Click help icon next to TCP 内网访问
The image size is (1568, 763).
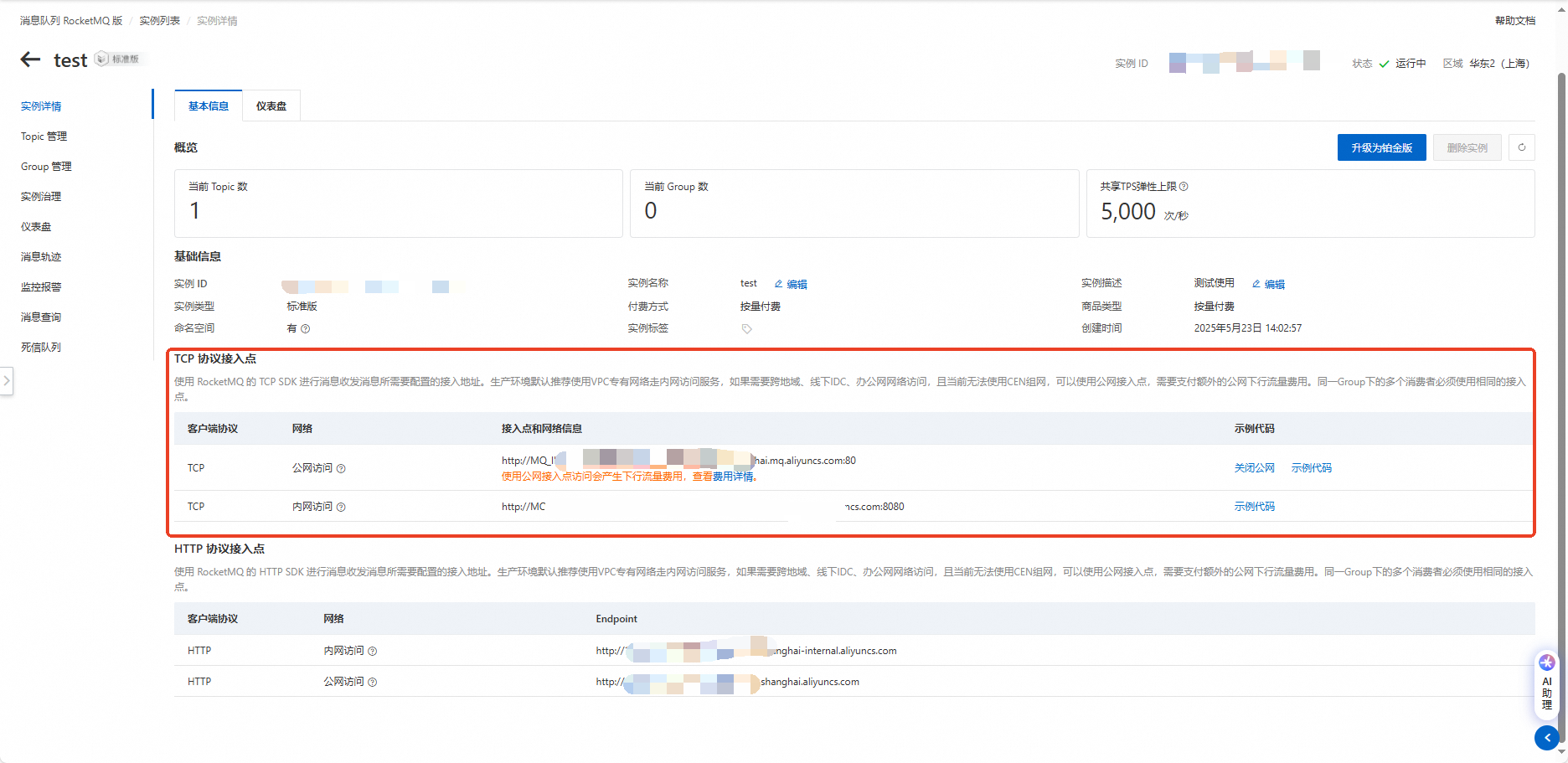click(x=341, y=508)
